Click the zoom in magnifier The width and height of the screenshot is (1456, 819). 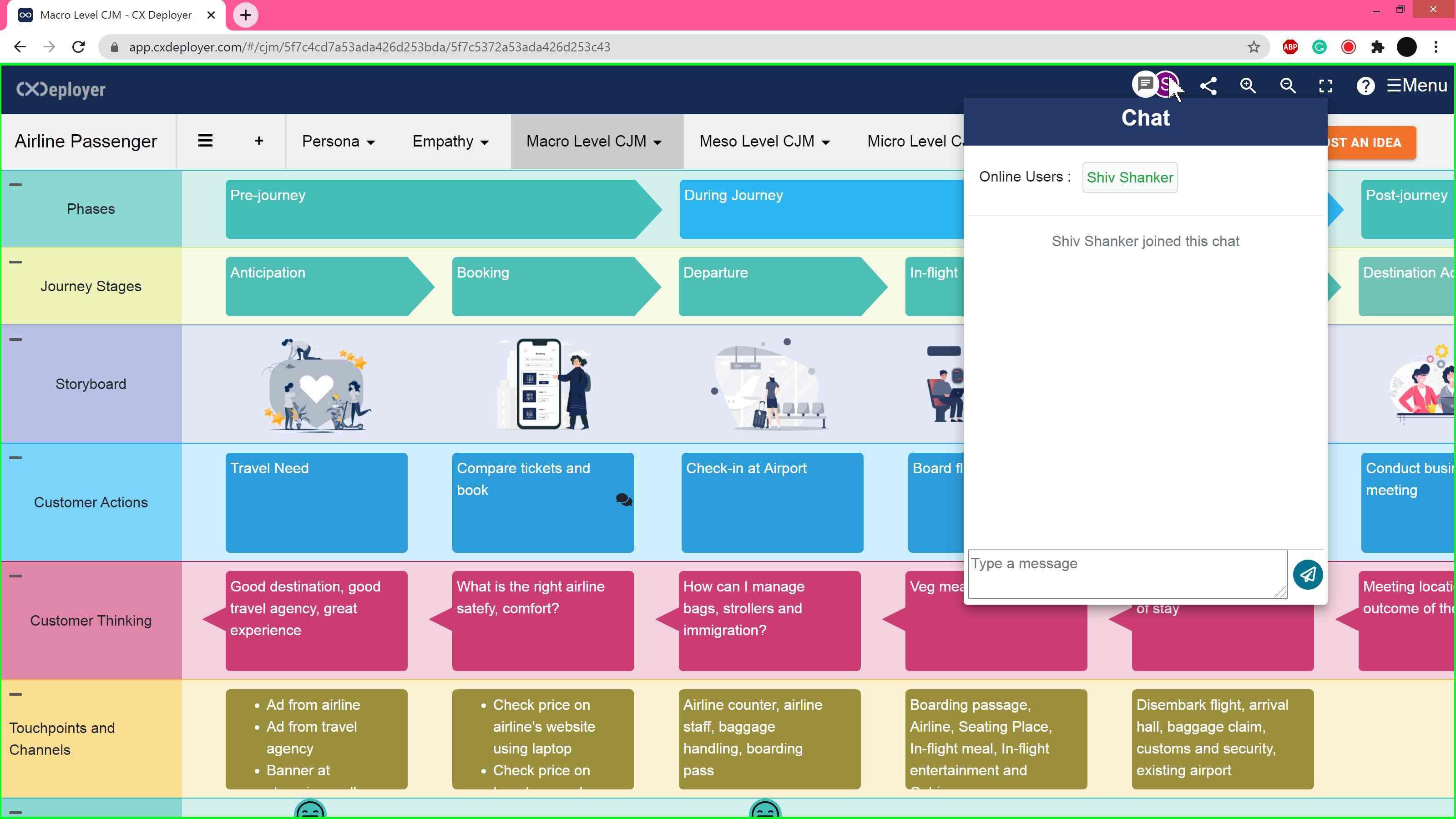[1248, 86]
